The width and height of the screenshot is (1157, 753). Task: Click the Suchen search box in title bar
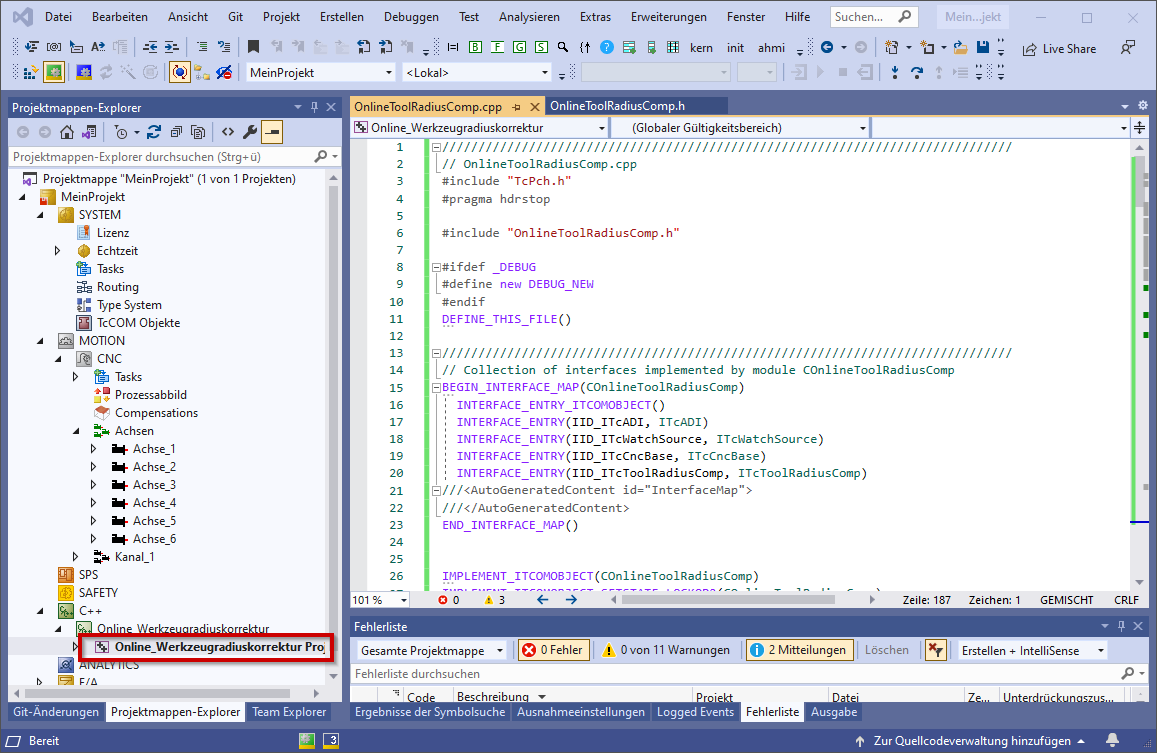pos(874,16)
